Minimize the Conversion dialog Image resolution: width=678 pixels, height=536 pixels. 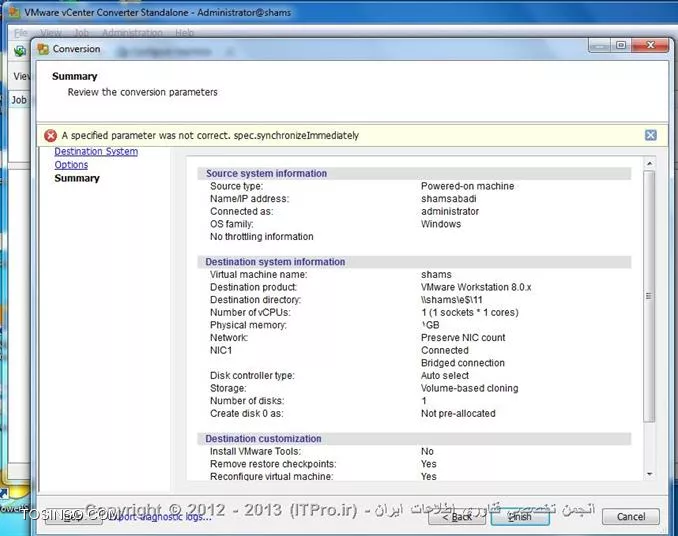pyautogui.click(x=599, y=45)
